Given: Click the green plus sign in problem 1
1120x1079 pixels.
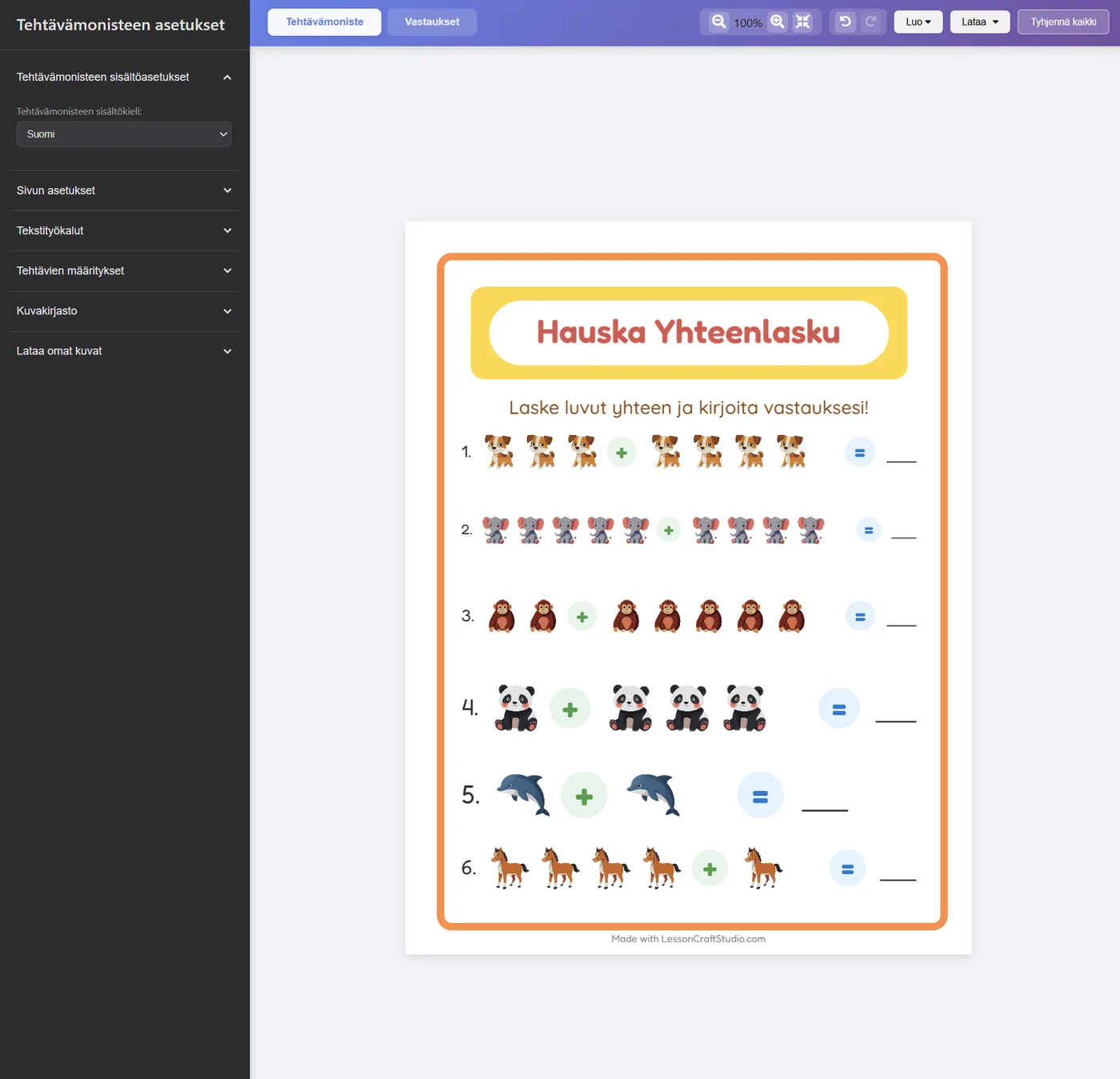Looking at the screenshot, I should tap(622, 453).
